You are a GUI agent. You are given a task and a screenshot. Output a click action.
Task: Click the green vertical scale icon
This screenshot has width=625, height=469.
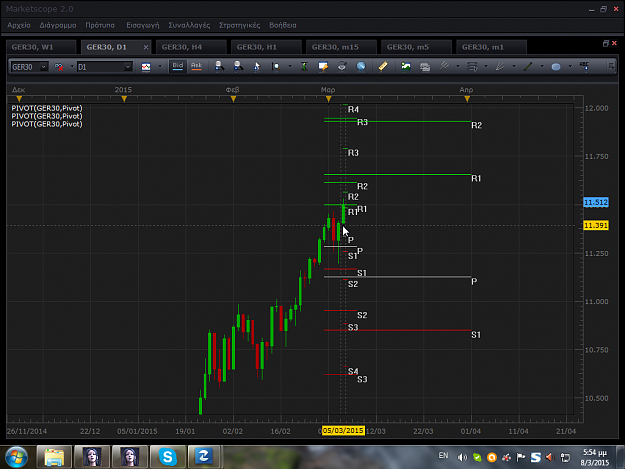click(304, 66)
